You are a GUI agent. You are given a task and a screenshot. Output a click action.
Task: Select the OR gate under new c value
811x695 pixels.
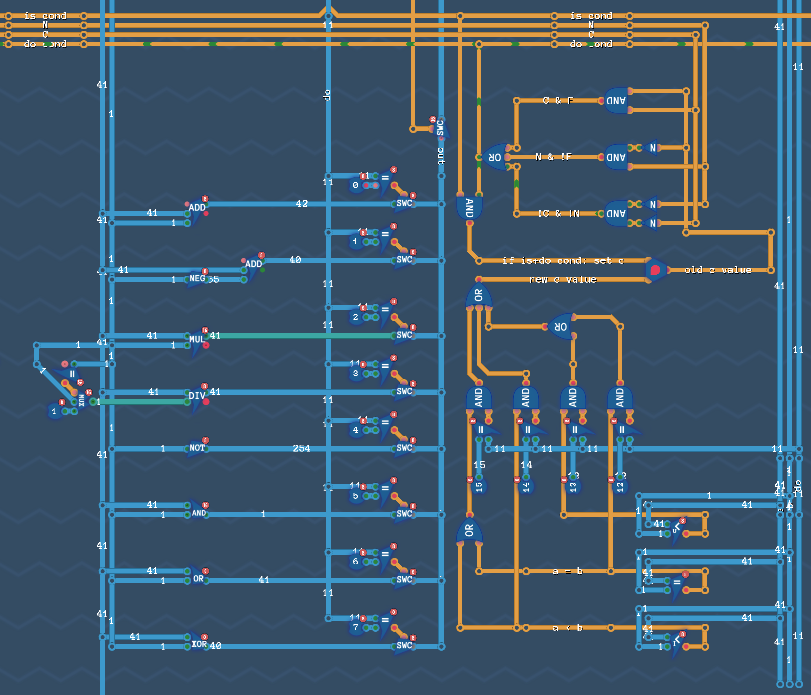tap(478, 296)
